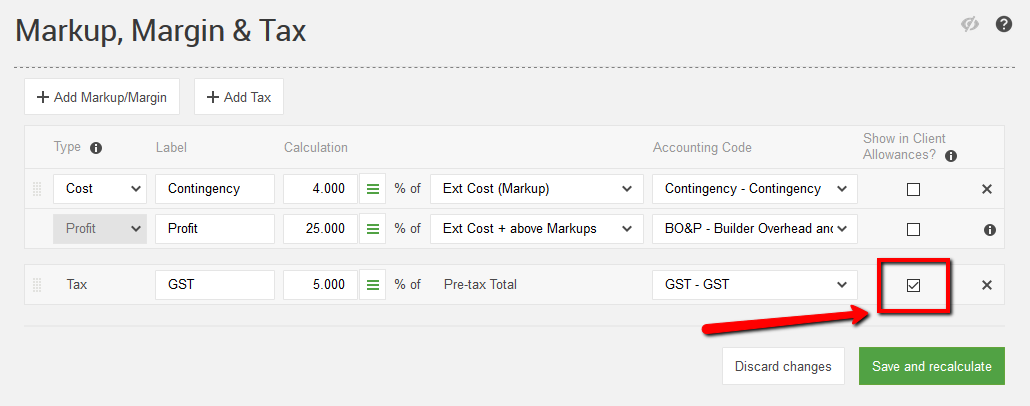The height and width of the screenshot is (406, 1030).
Task: Click the Show in Client Allowances info icon
Action: click(x=951, y=156)
